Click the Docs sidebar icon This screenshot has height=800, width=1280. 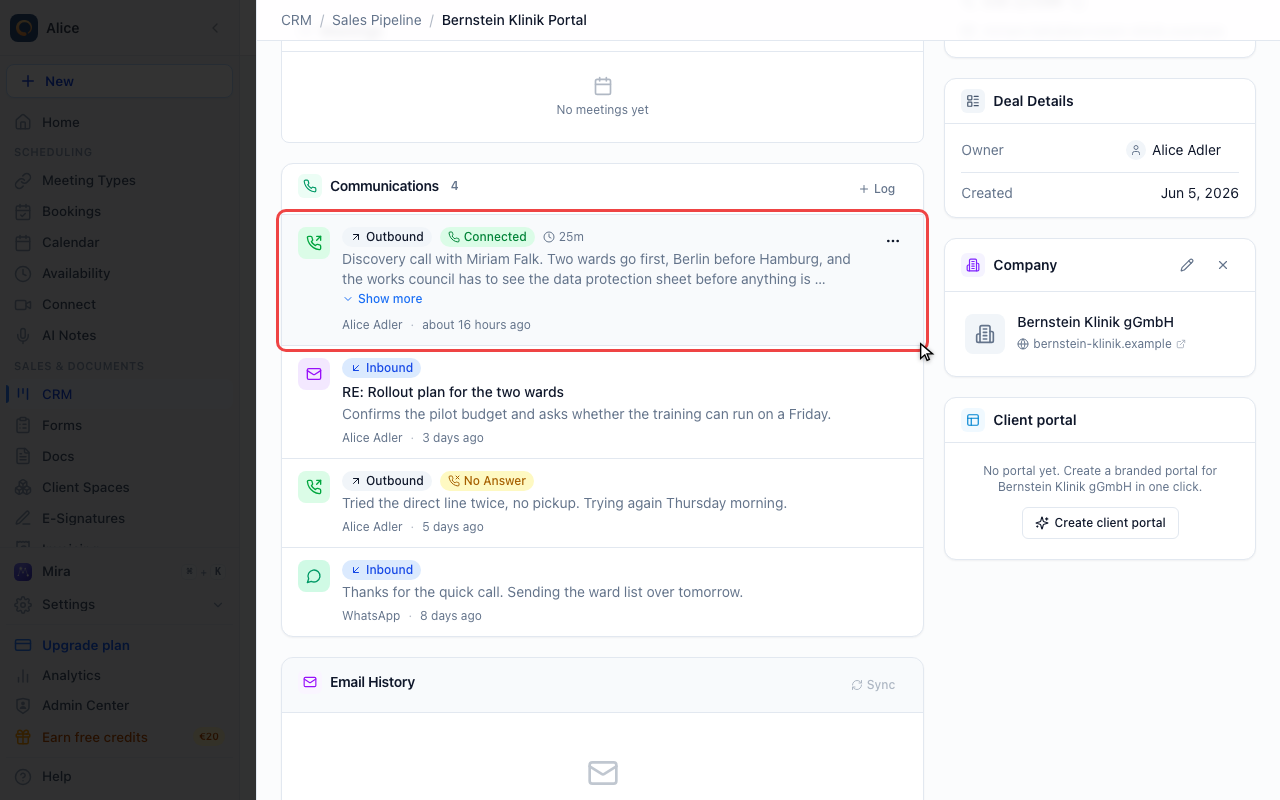click(x=23, y=456)
